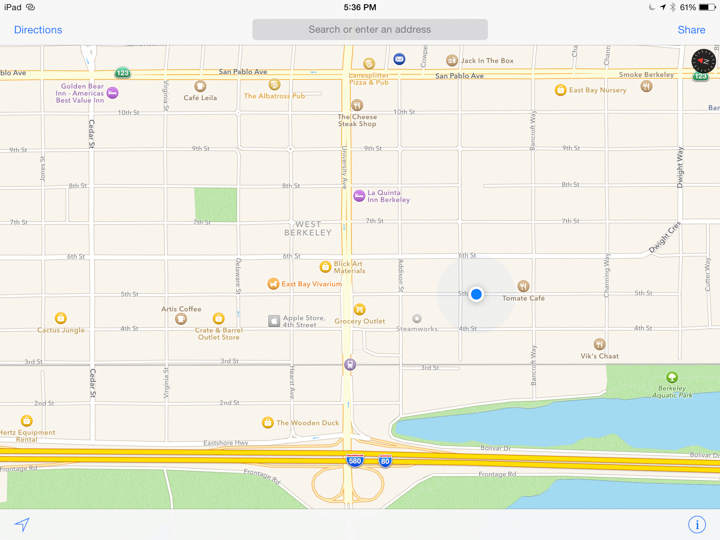Tap the Golden Bear Inn hotel pin
The width and height of the screenshot is (720, 540).
point(112,93)
